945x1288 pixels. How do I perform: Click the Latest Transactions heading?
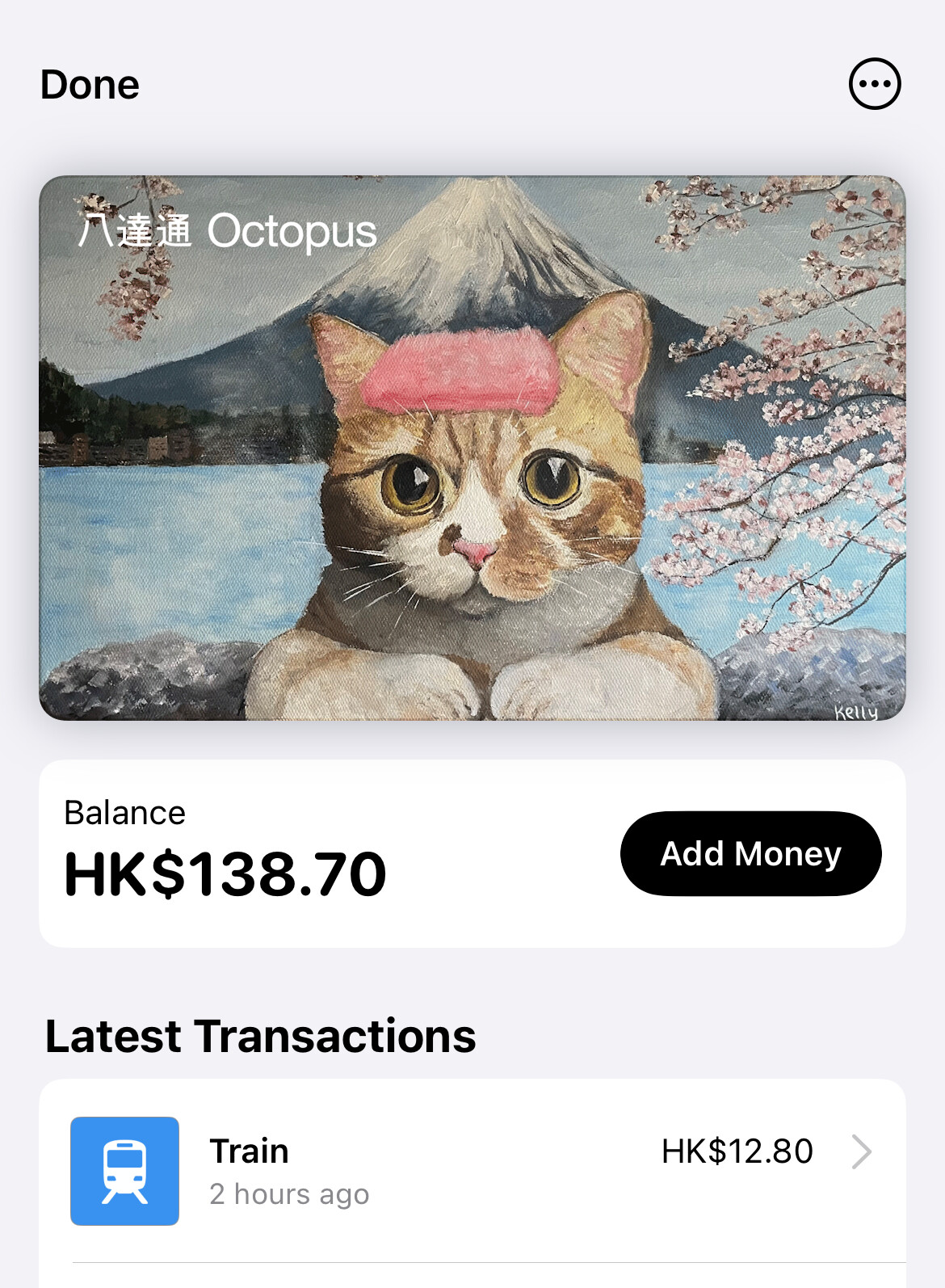click(x=260, y=1036)
